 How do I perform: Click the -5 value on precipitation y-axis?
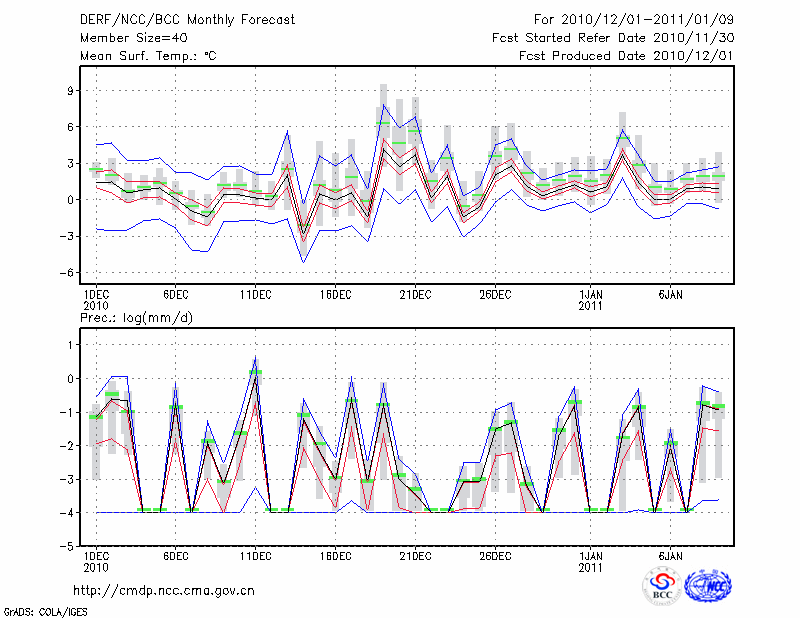69,547
